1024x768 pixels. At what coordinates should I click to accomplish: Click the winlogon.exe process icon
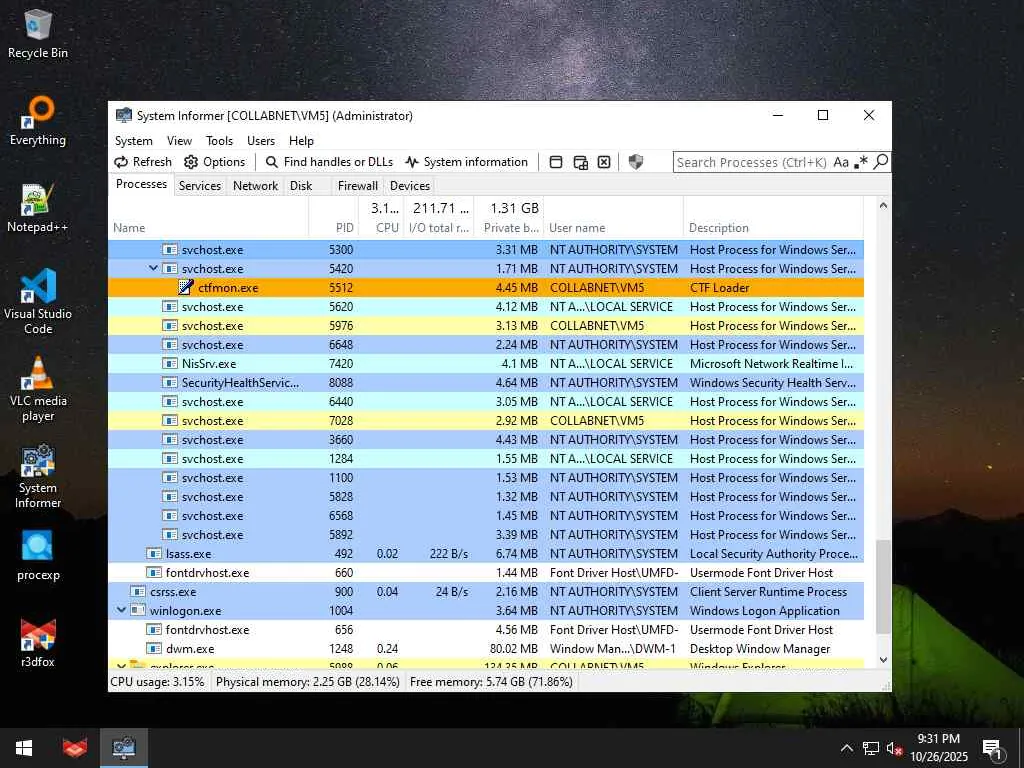[x=138, y=611]
